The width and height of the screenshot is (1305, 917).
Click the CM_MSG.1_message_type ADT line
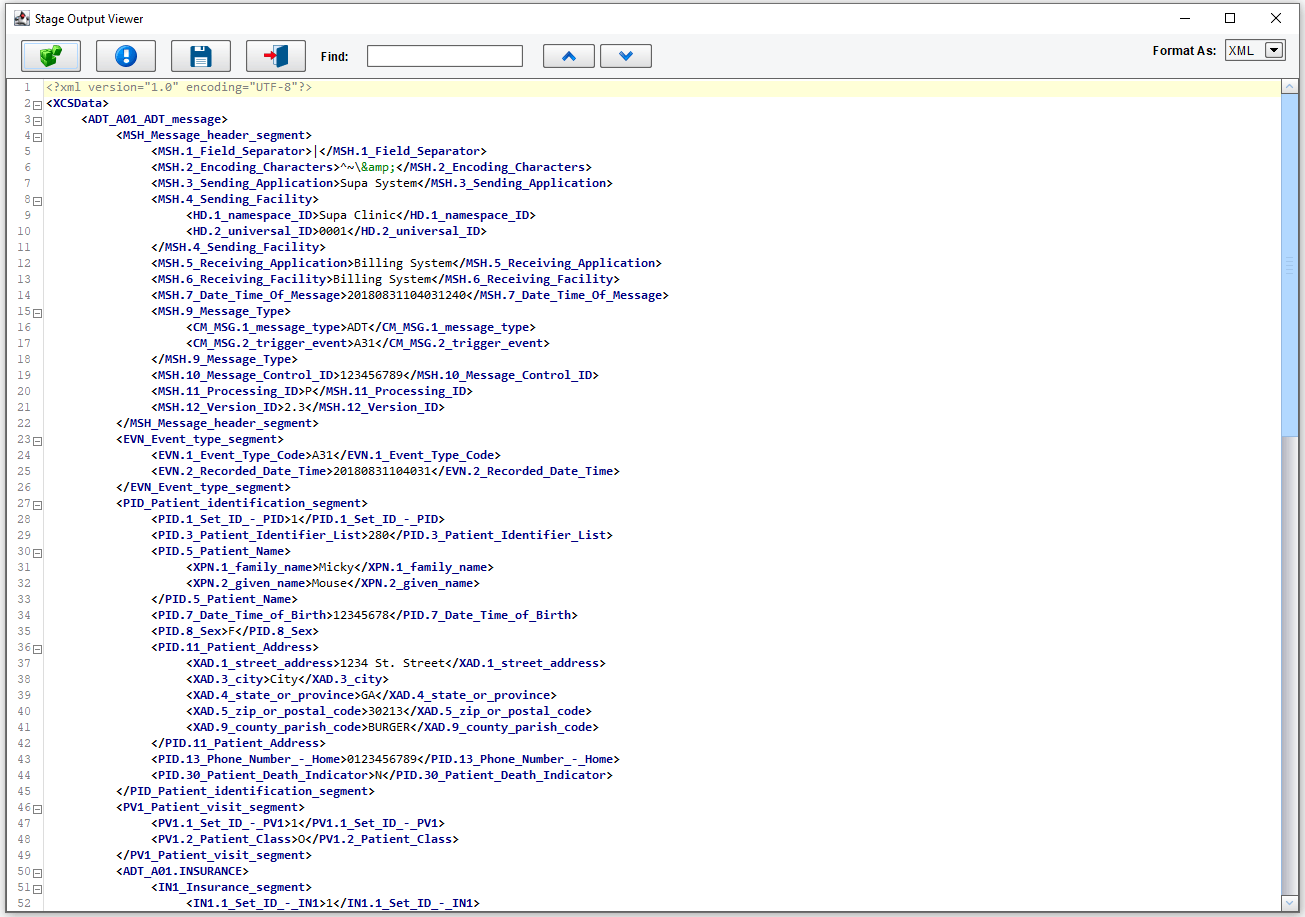coord(361,327)
